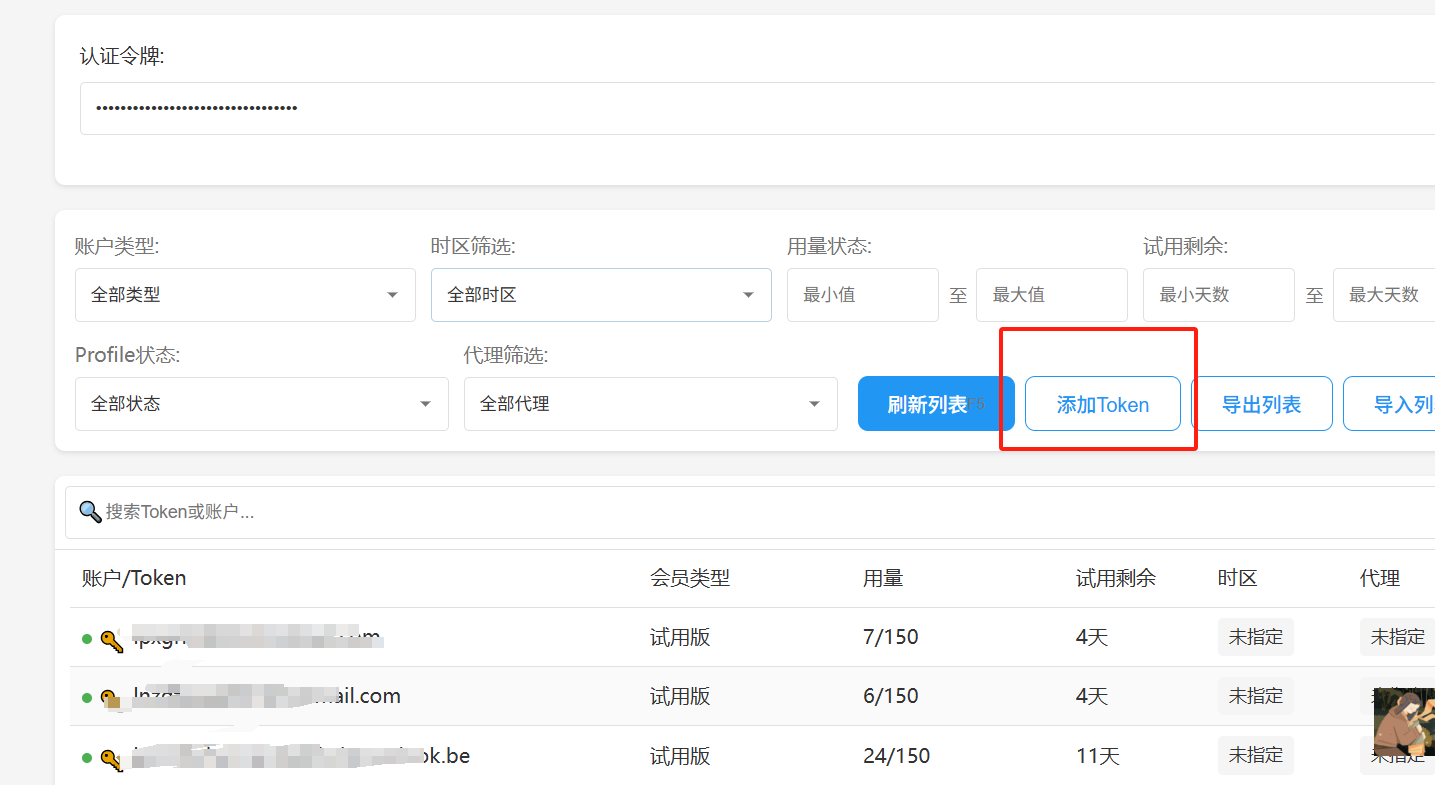This screenshot has width=1435, height=785.
Task: Expand the 时区筛选 dropdown showing 全部时区
Action: pyautogui.click(x=601, y=295)
